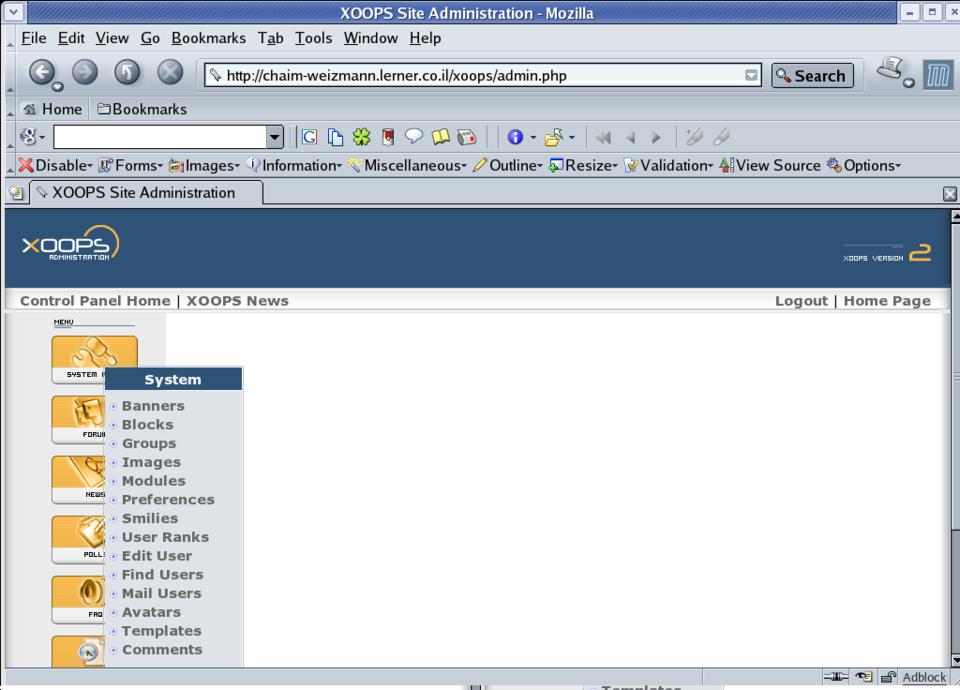The height and width of the screenshot is (690, 960).
Task: Click the Print icon in navigation bar
Action: pos(890,69)
